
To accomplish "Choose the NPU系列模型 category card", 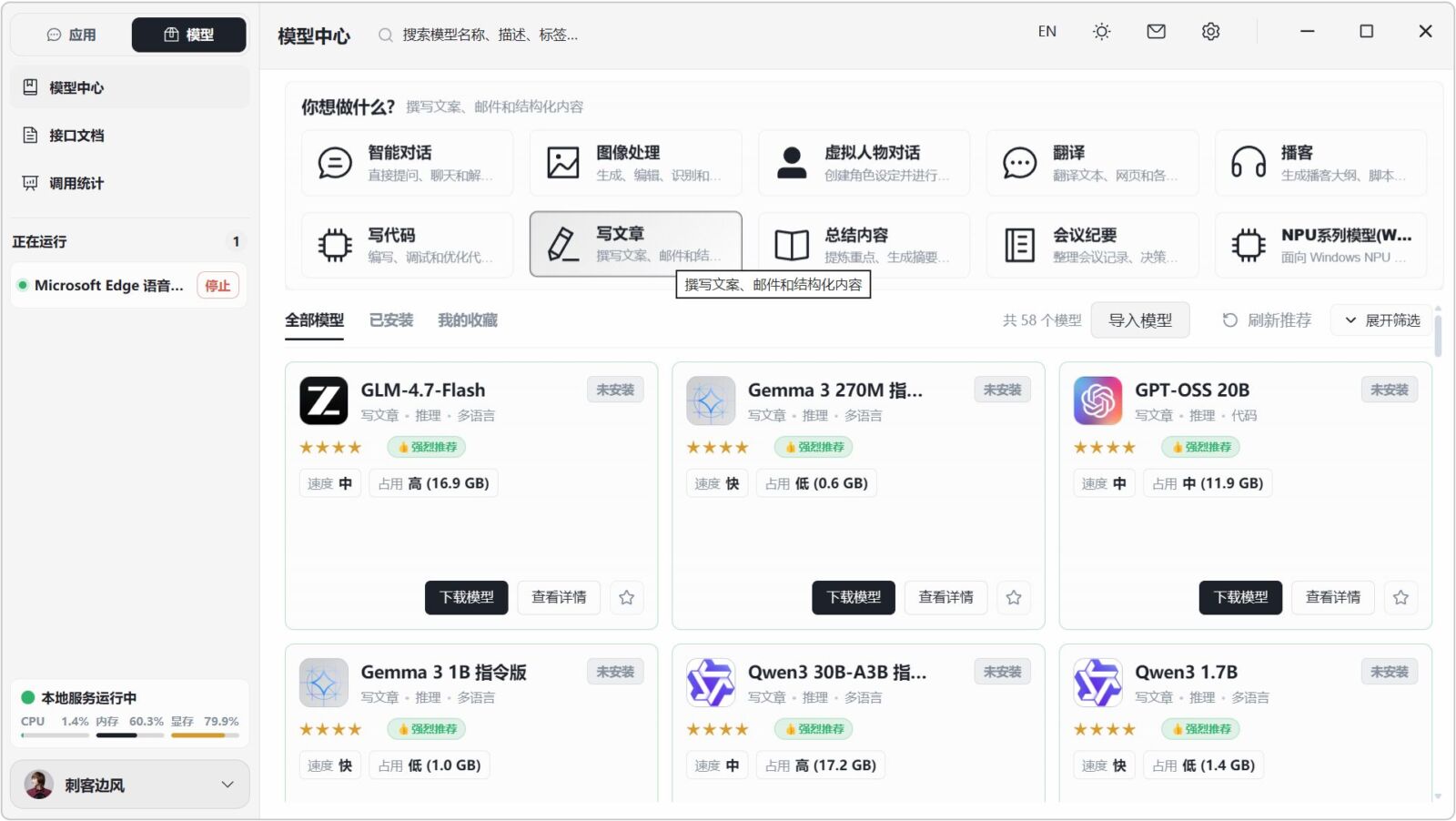I will [x=1321, y=245].
